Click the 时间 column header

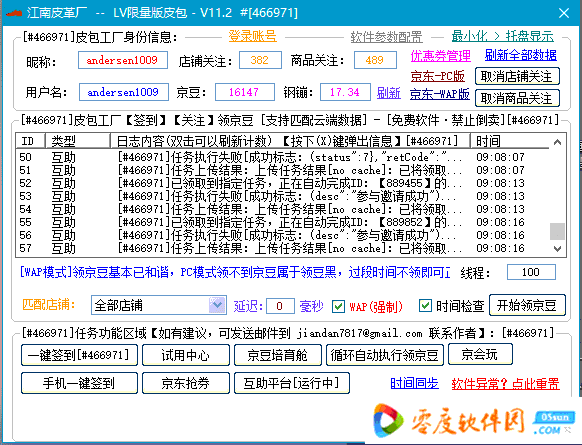510,141
